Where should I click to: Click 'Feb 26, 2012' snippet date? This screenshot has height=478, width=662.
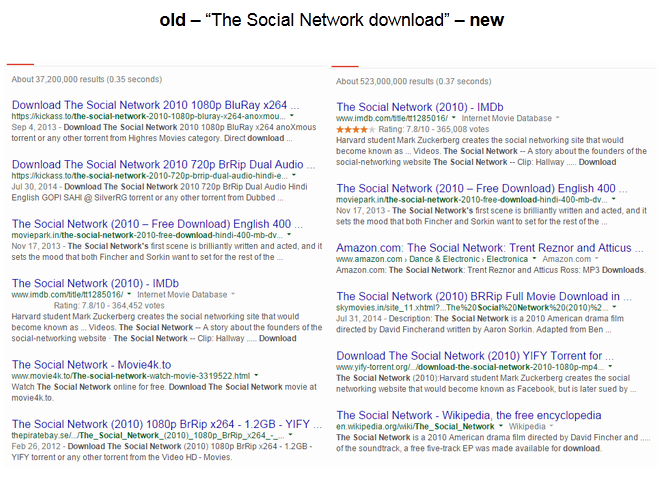point(37,446)
